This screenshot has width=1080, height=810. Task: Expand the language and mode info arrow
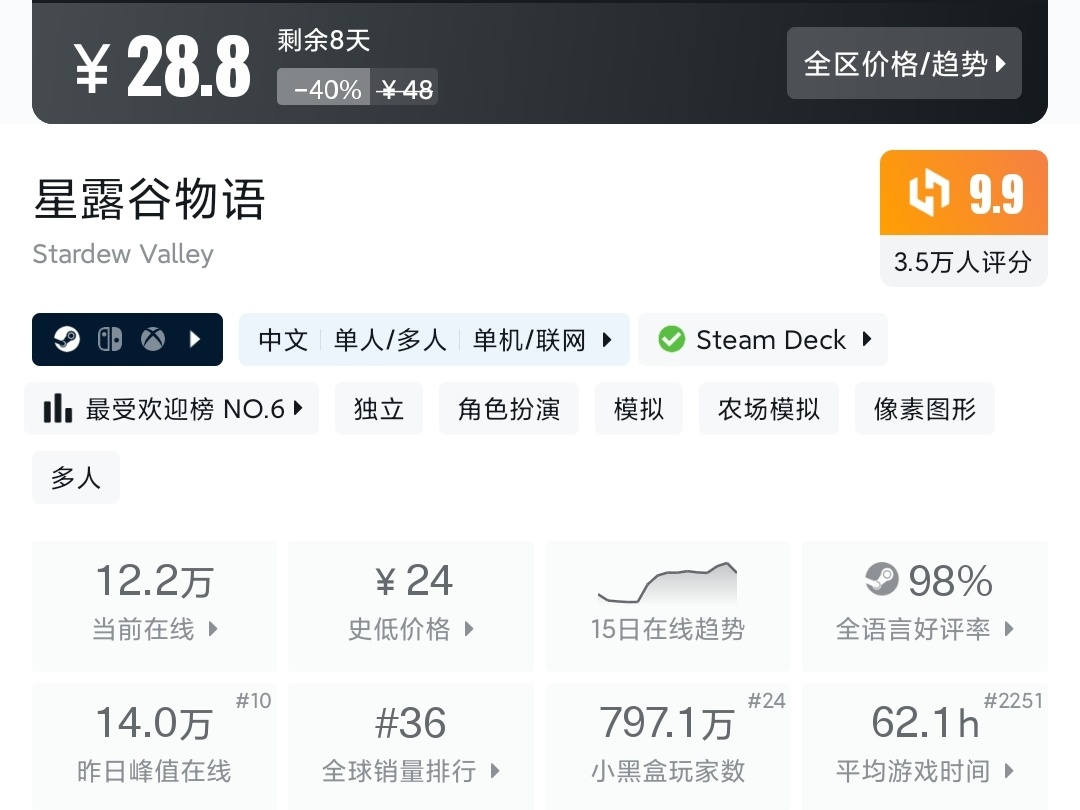(x=607, y=340)
